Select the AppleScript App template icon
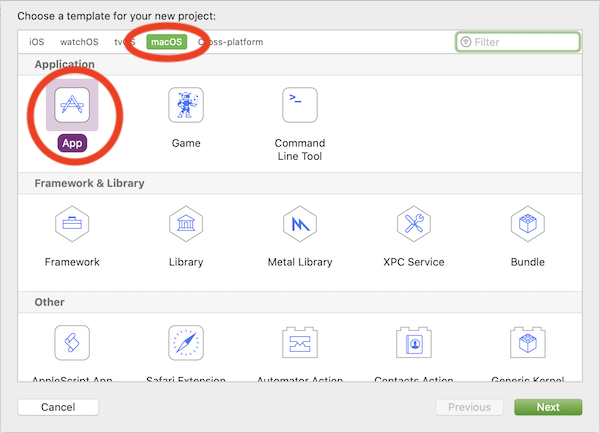The height and width of the screenshot is (433, 600). [72, 343]
